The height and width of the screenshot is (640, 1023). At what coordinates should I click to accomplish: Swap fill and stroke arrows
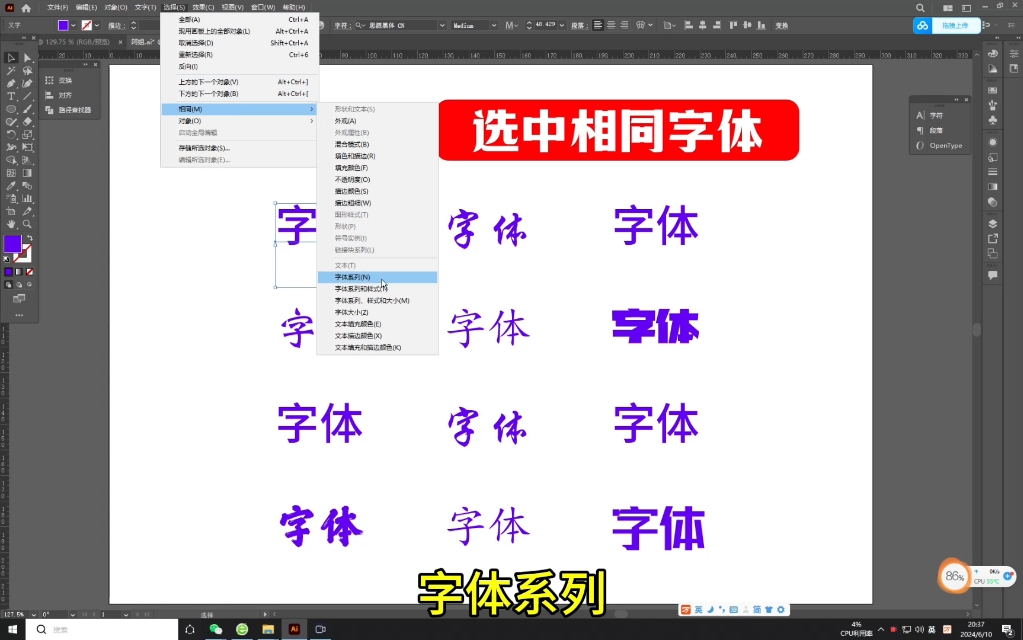29,238
